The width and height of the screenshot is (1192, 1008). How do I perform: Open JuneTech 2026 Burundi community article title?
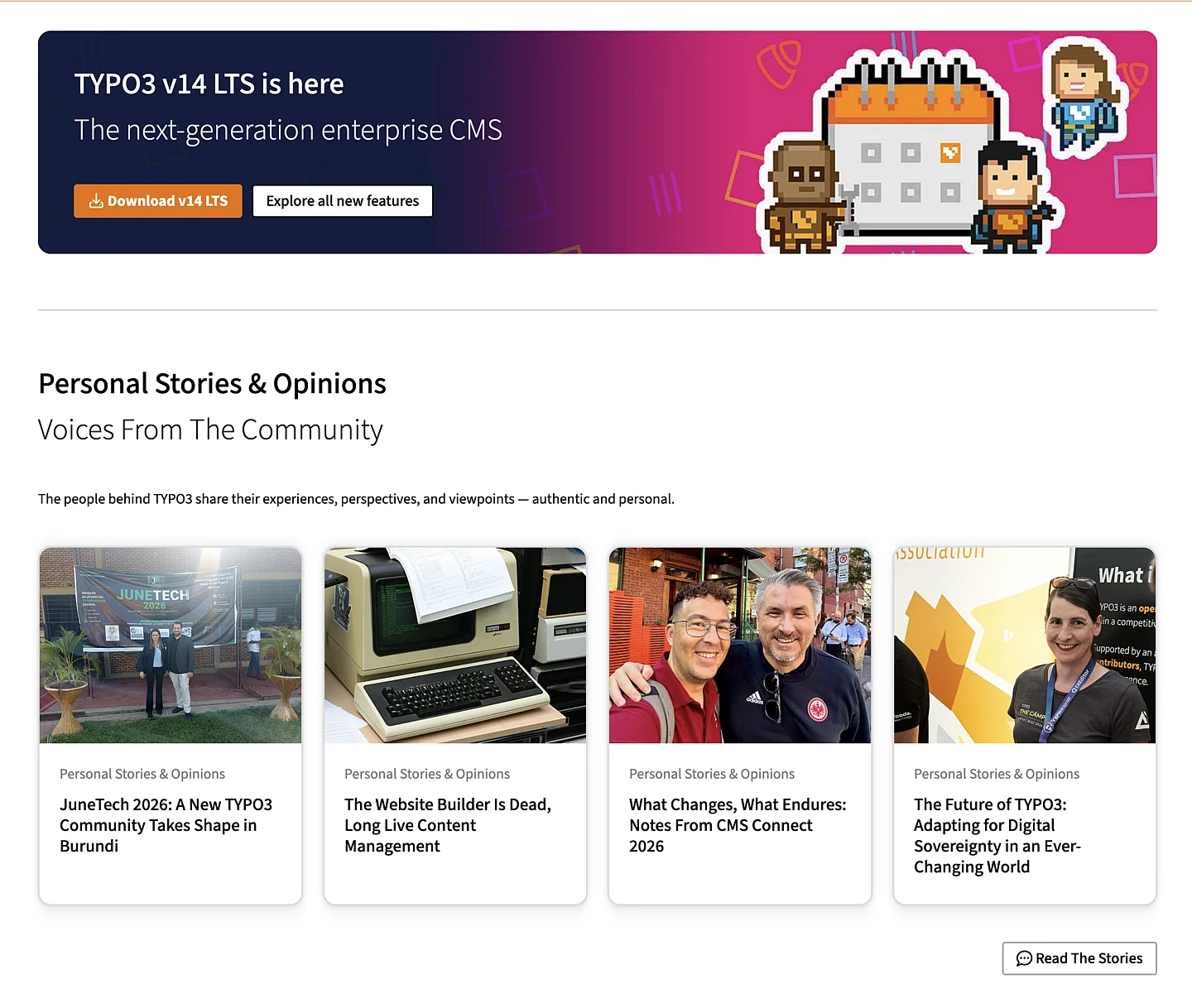pyautogui.click(x=166, y=825)
